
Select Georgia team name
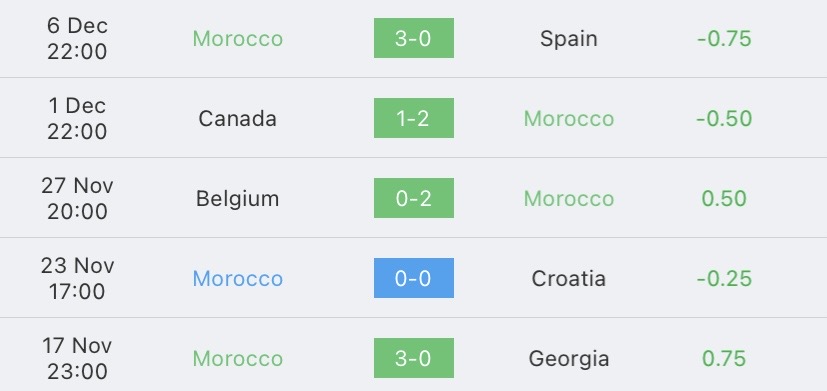click(569, 359)
